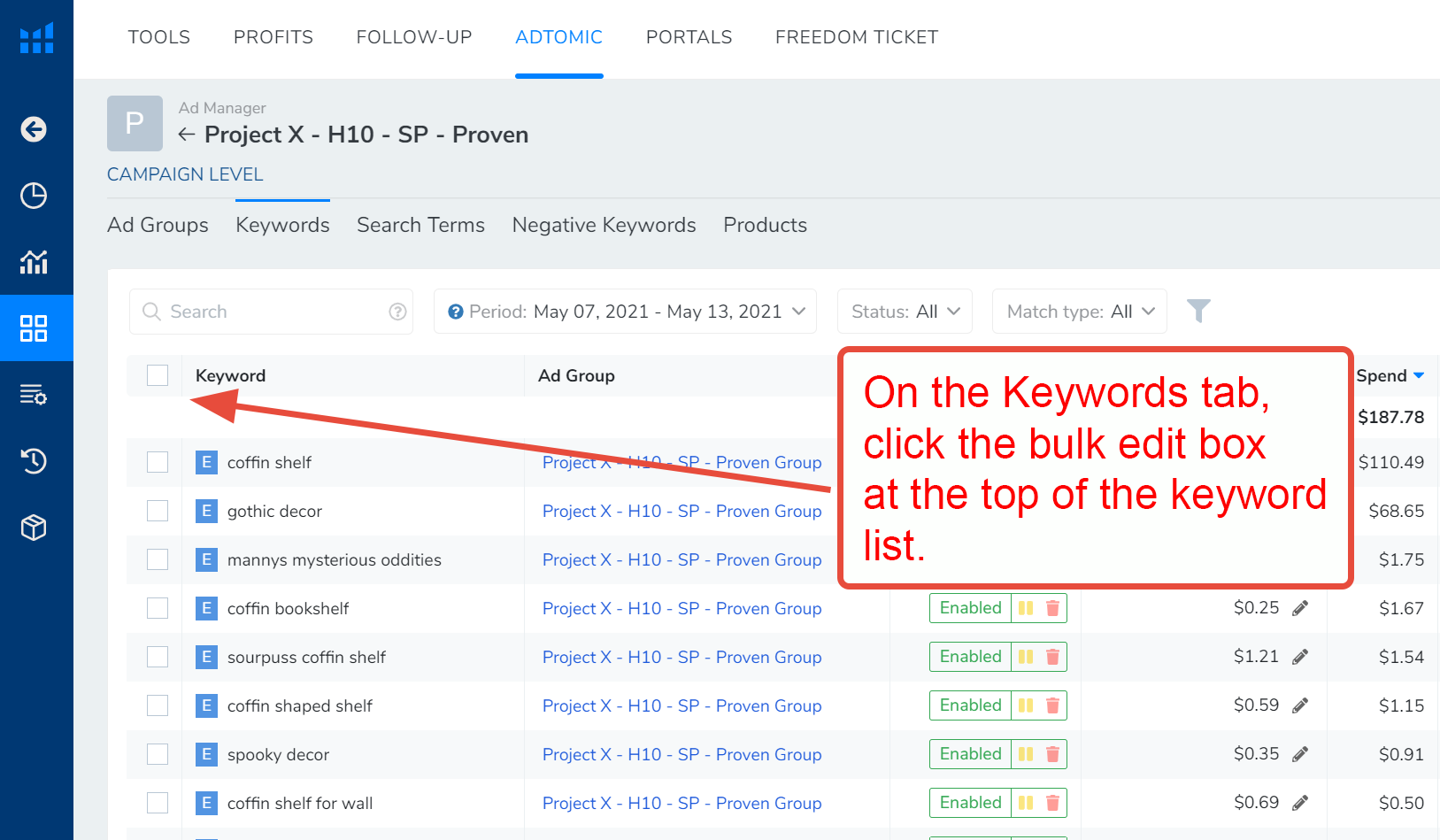
Task: Open the pie chart sidebar icon
Action: [34, 196]
